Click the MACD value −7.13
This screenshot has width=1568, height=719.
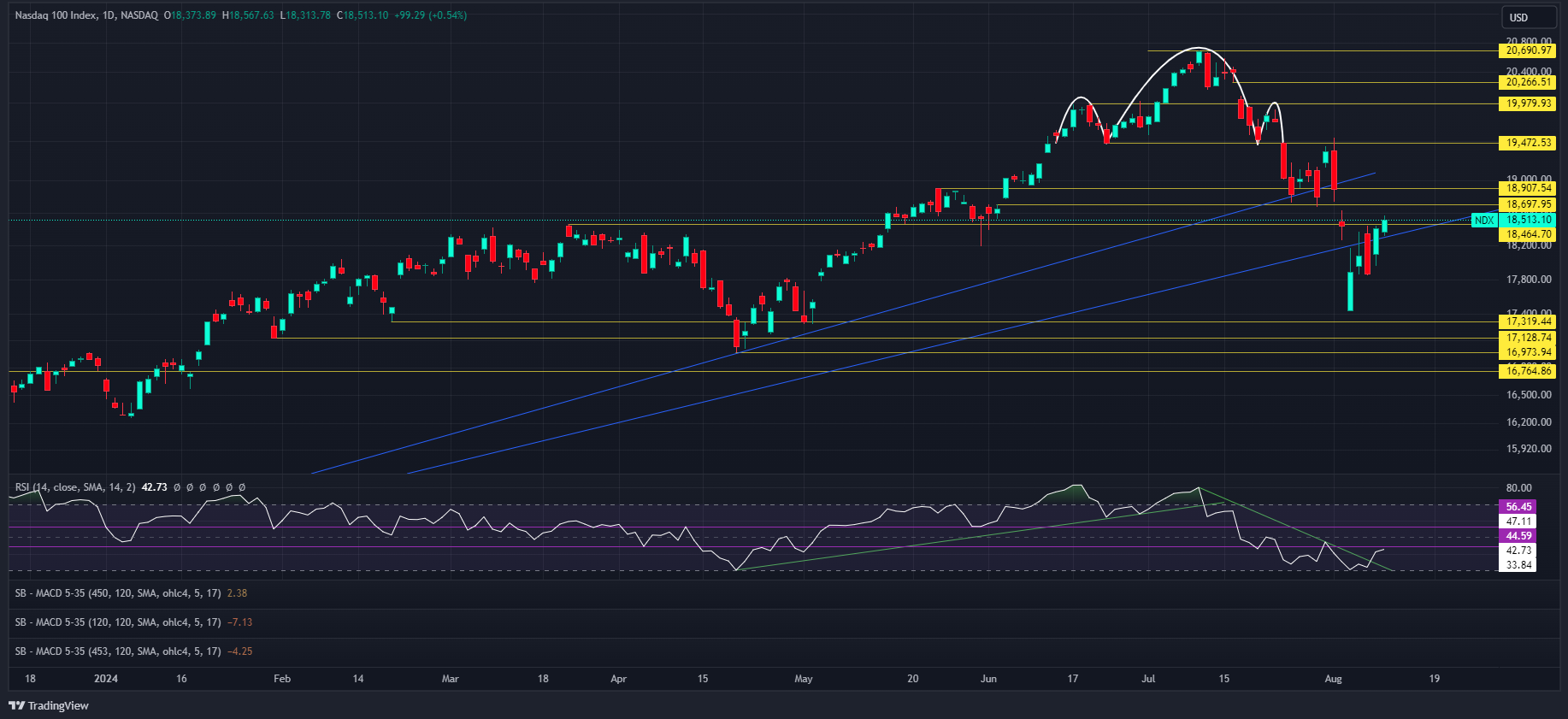239,622
